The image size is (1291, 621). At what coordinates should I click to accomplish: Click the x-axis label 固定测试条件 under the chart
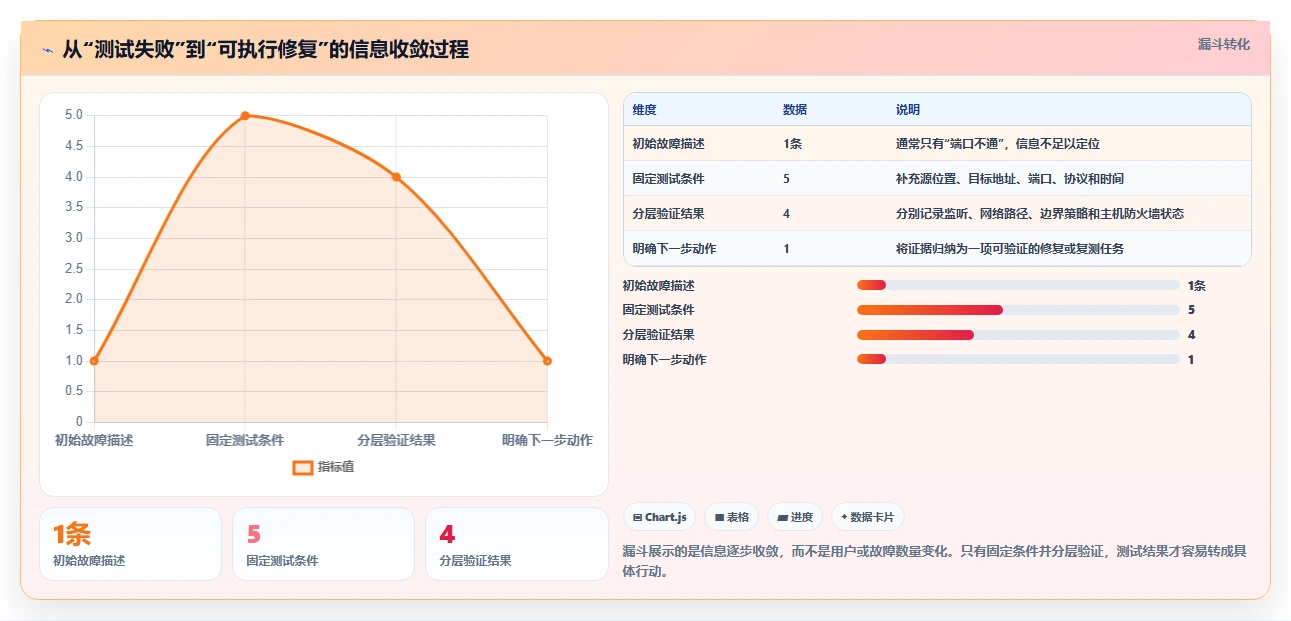point(245,440)
